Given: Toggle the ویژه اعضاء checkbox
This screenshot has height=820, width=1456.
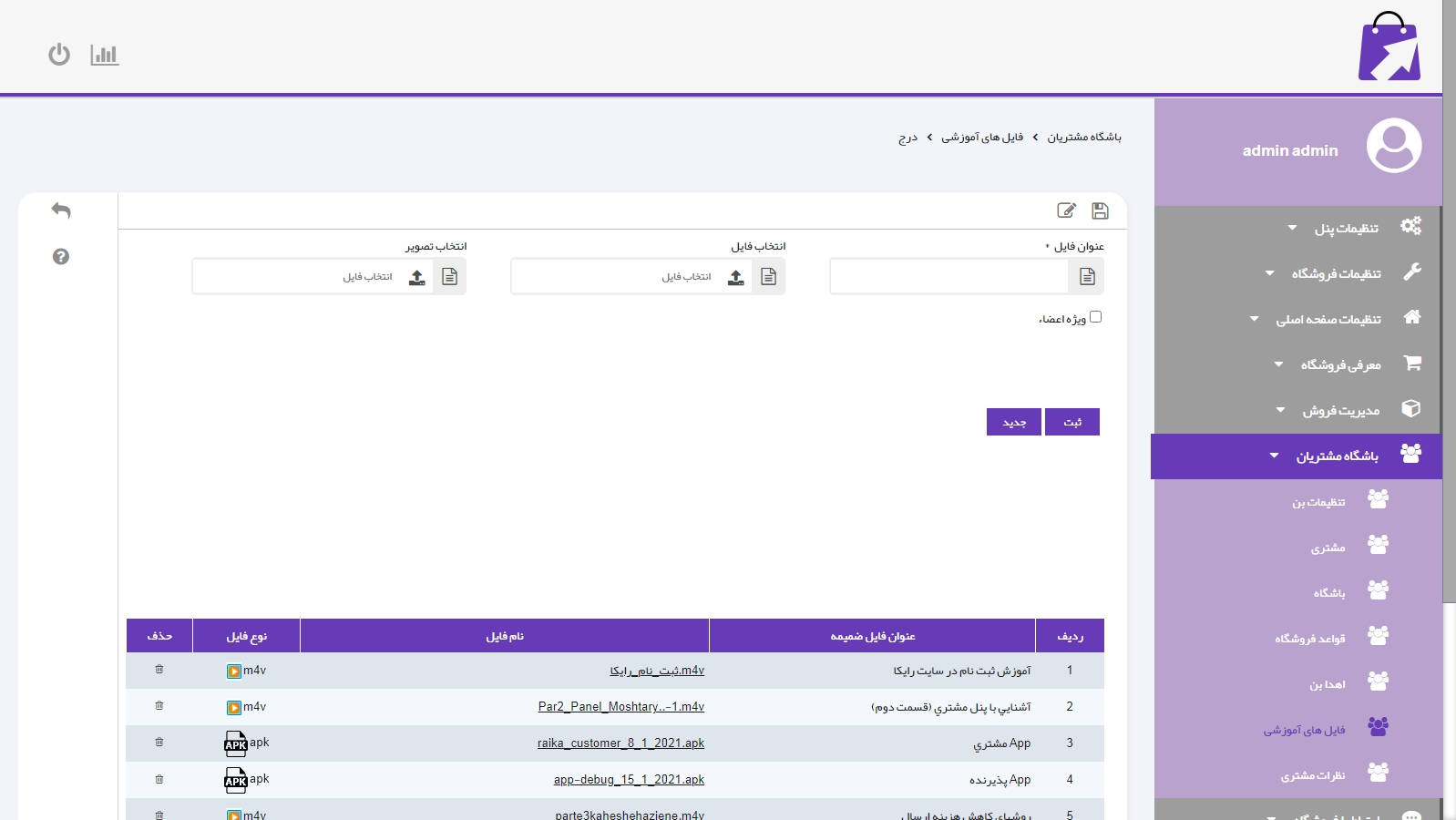Looking at the screenshot, I should [1095, 317].
